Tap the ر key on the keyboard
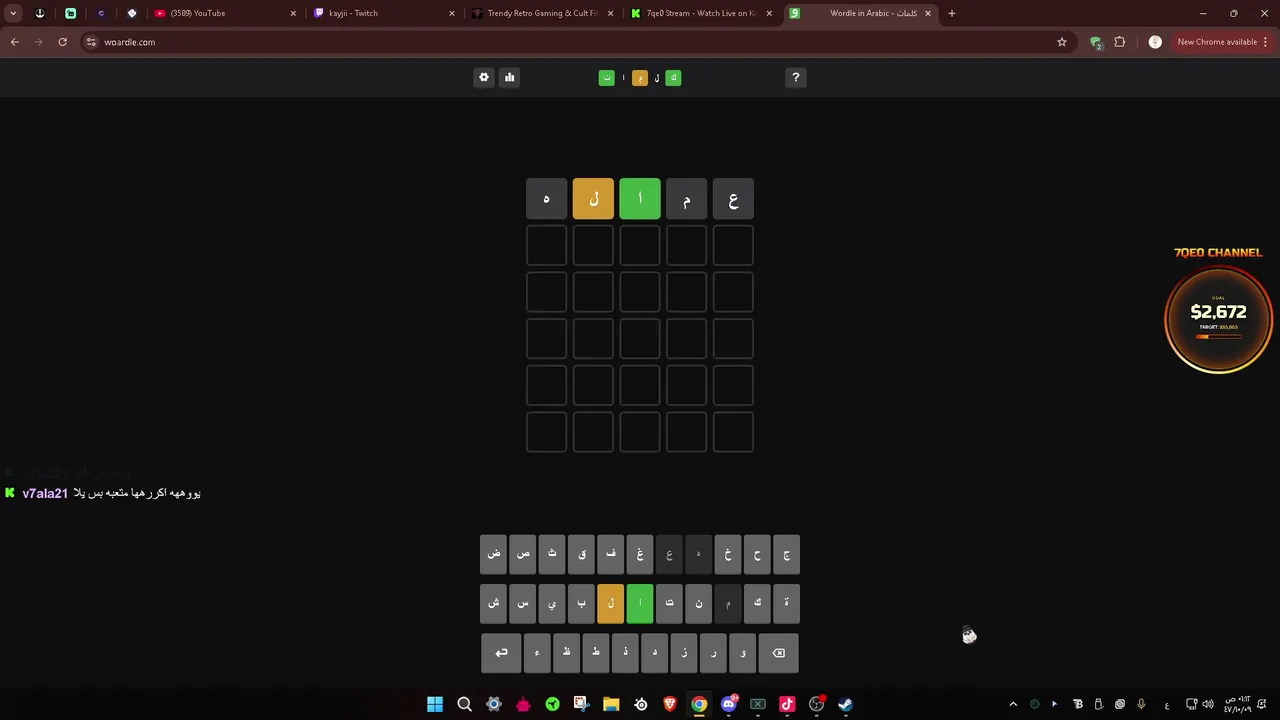 pos(714,653)
